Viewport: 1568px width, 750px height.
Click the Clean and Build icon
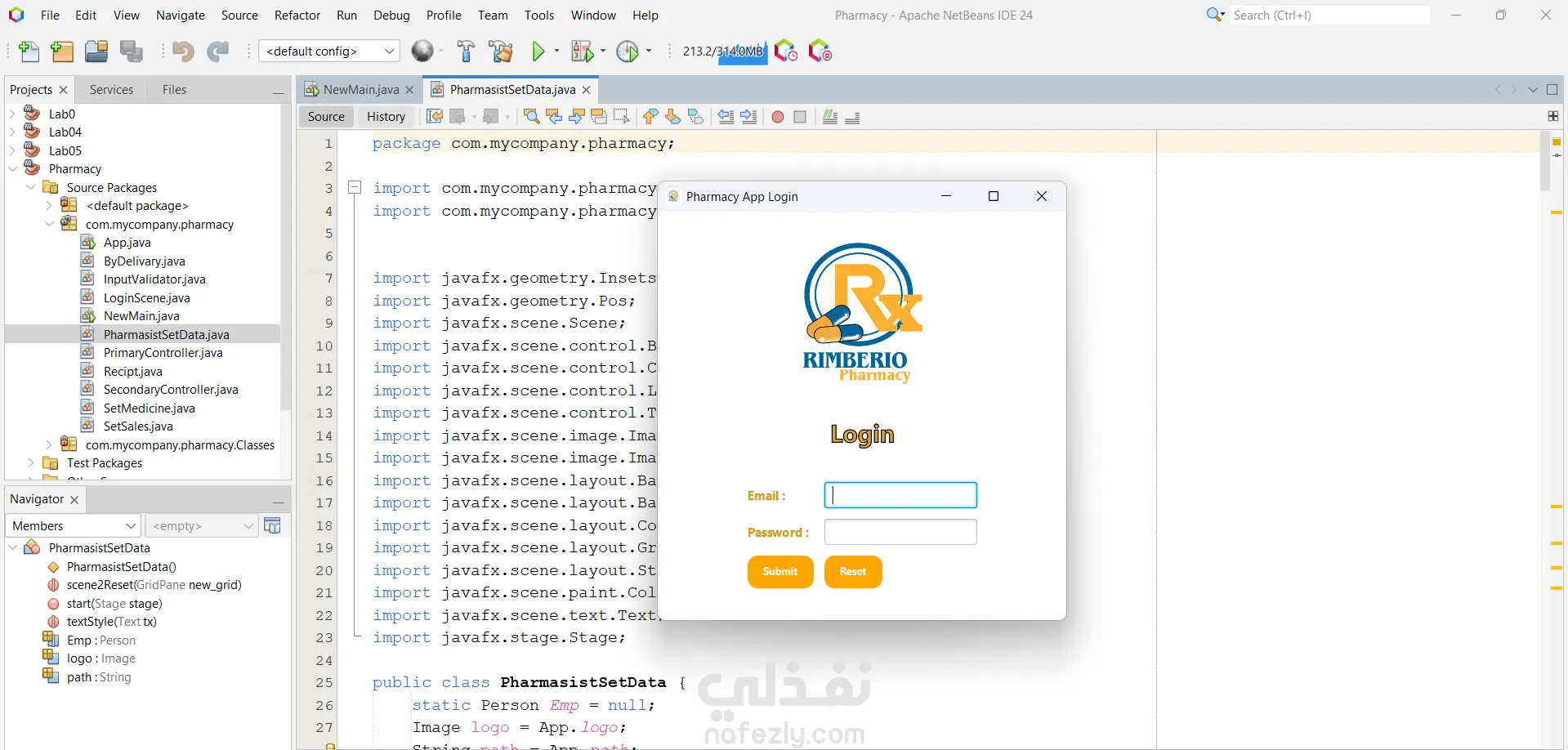[x=501, y=51]
